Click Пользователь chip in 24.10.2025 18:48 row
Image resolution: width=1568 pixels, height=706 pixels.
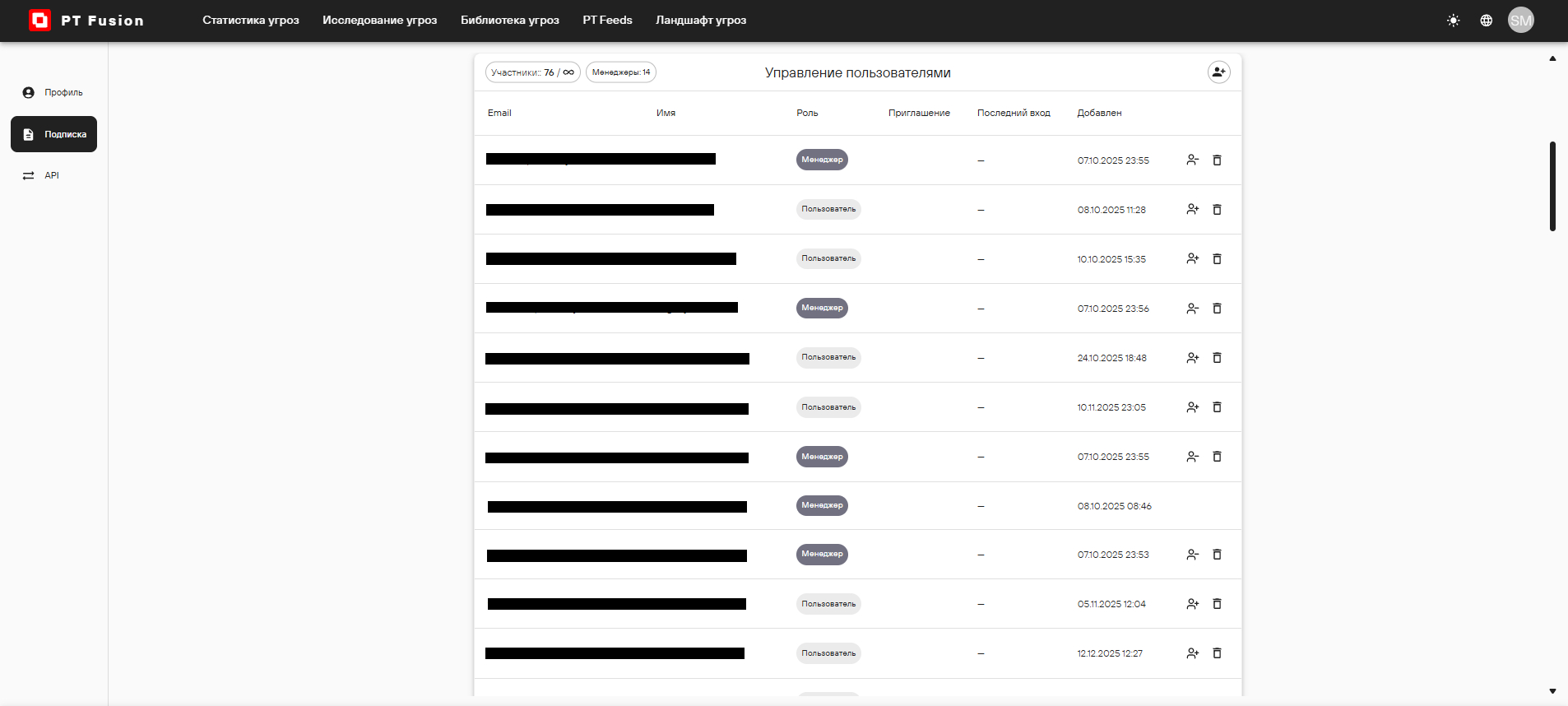(828, 357)
